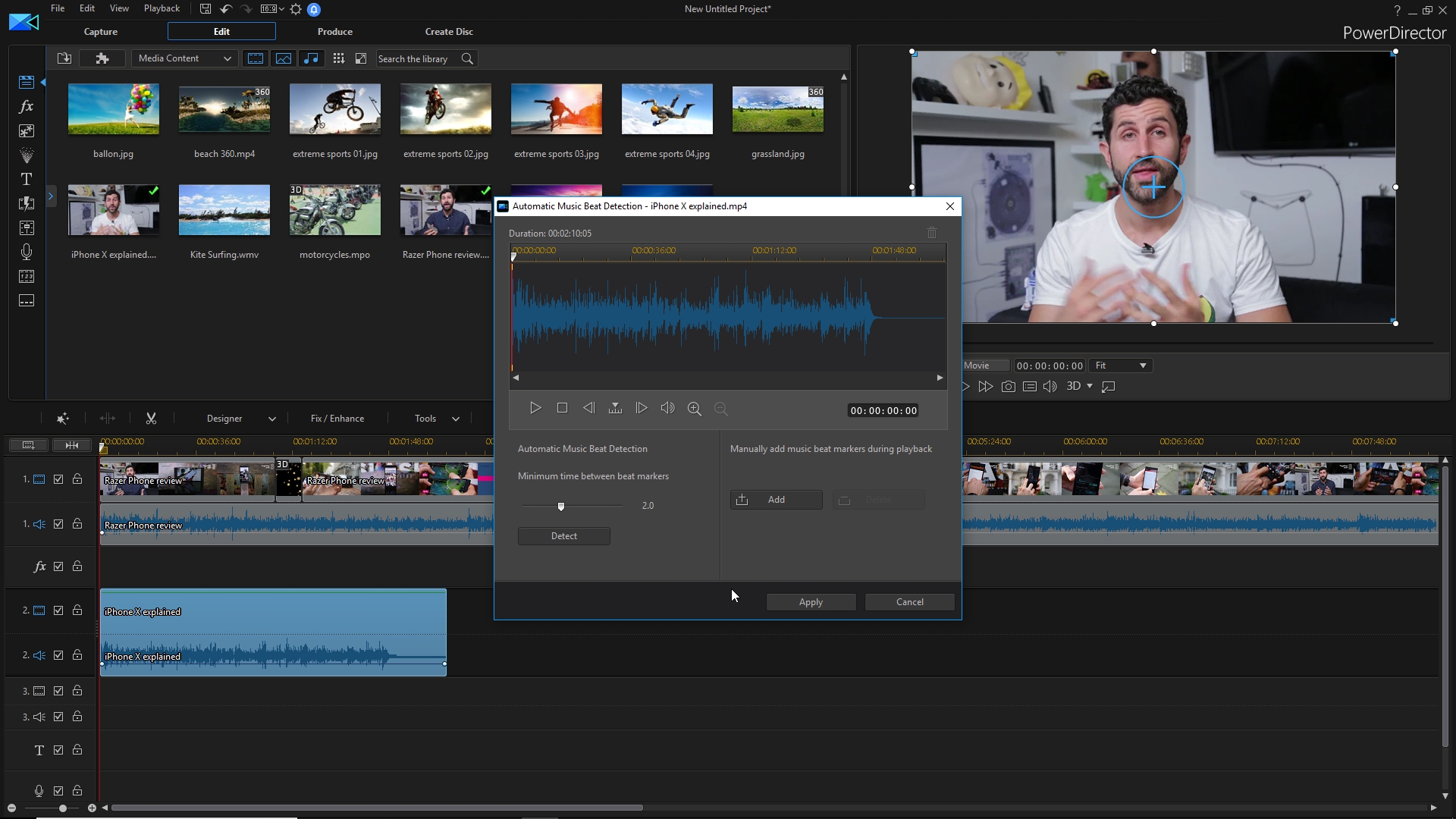Click the zoom in magnifier icon in beat dialog

[694, 408]
